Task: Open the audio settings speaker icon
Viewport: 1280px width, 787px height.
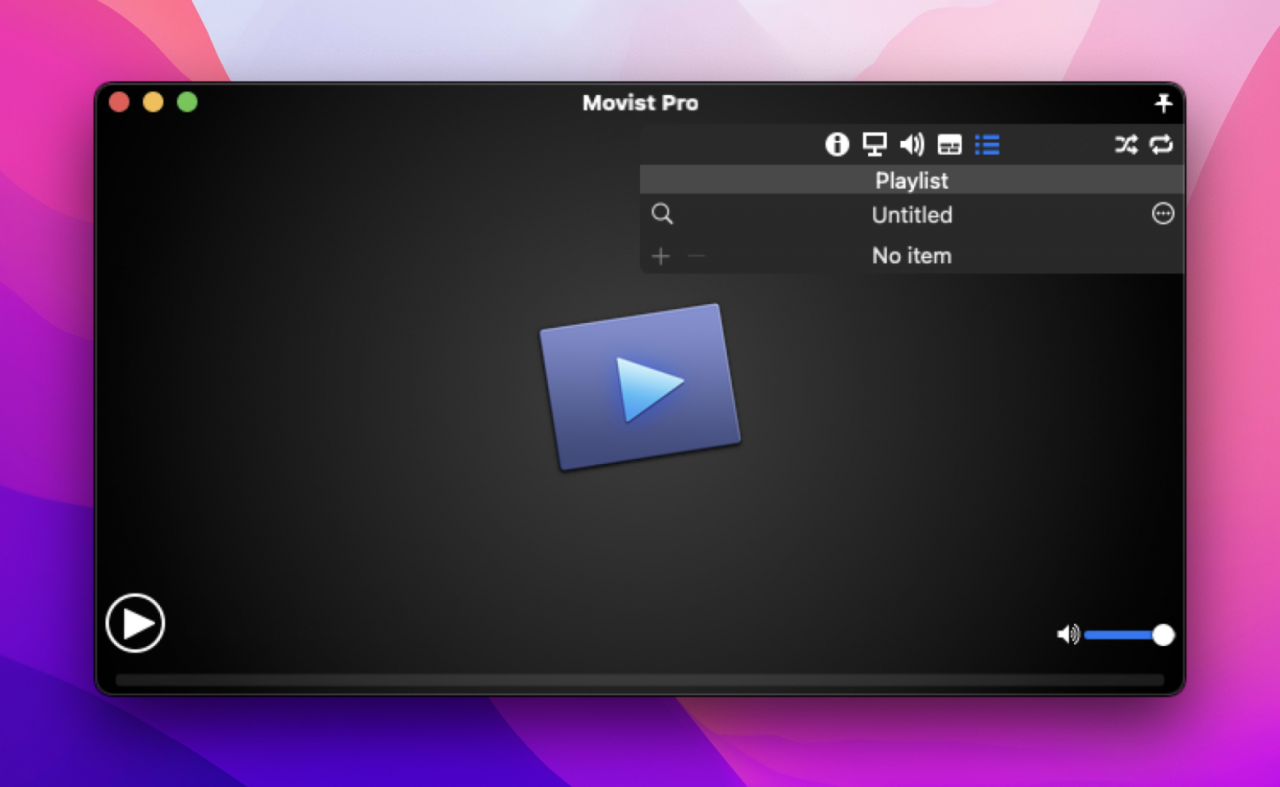Action: tap(912, 145)
